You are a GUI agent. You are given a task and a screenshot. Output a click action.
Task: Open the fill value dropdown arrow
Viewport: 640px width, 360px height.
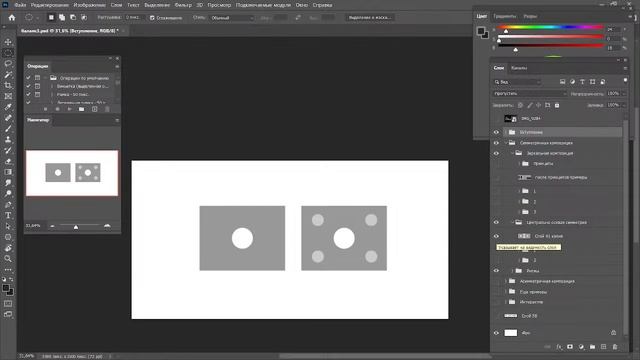click(x=623, y=105)
